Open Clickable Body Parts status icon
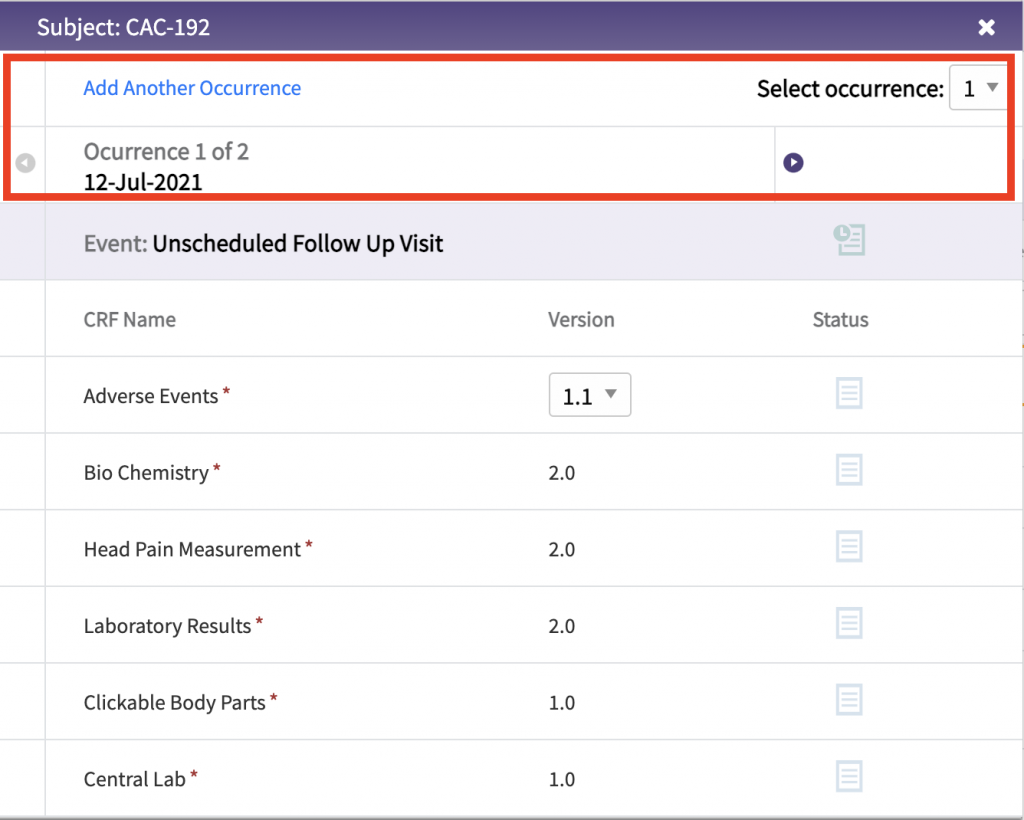The width and height of the screenshot is (1024, 820). click(x=848, y=700)
